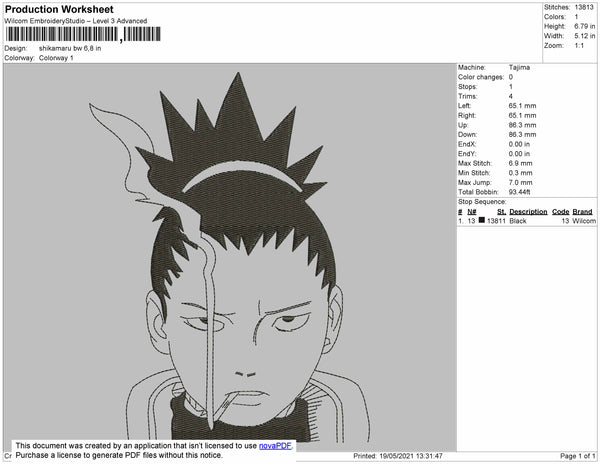Viewport: 600px width, 464px height.
Task: Select the 'Stop Sequence:' heading
Action: [482, 202]
